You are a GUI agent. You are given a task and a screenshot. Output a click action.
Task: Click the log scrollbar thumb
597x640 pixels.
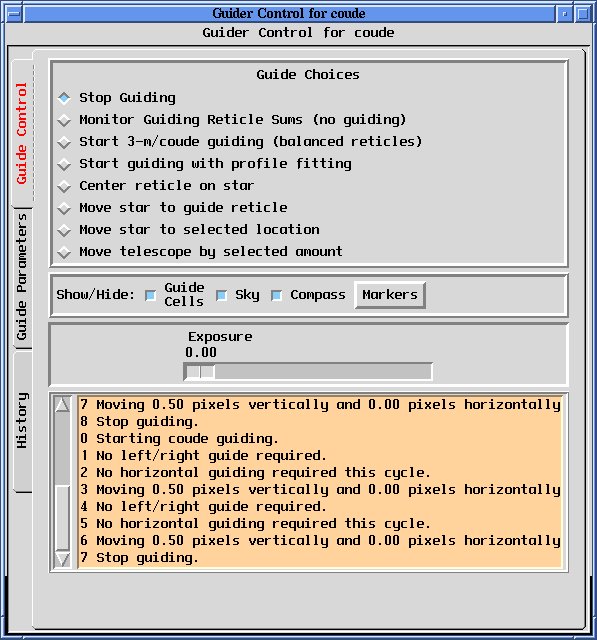[62, 518]
